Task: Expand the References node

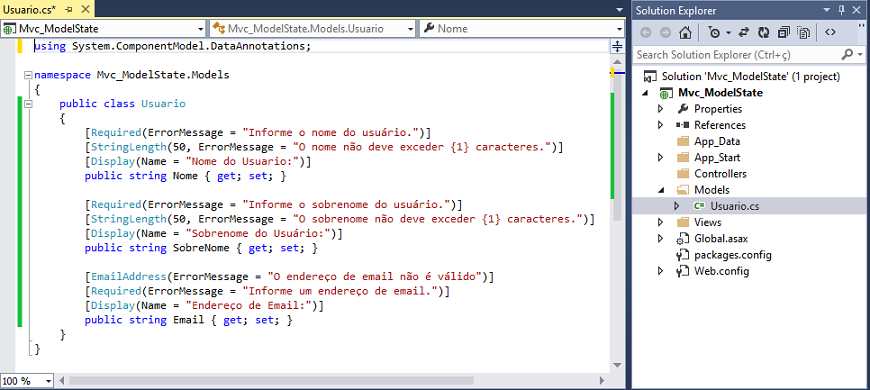Action: (660, 125)
